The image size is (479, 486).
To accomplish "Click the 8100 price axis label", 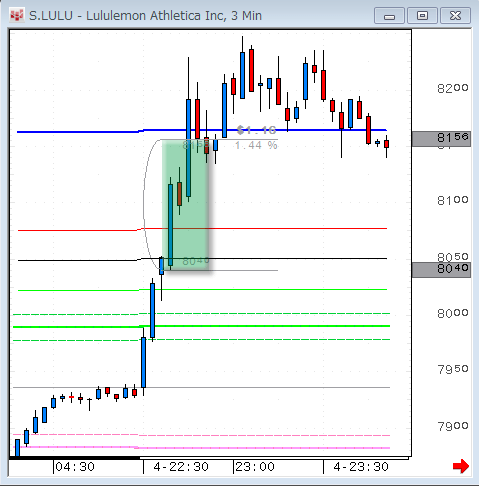I will point(452,200).
